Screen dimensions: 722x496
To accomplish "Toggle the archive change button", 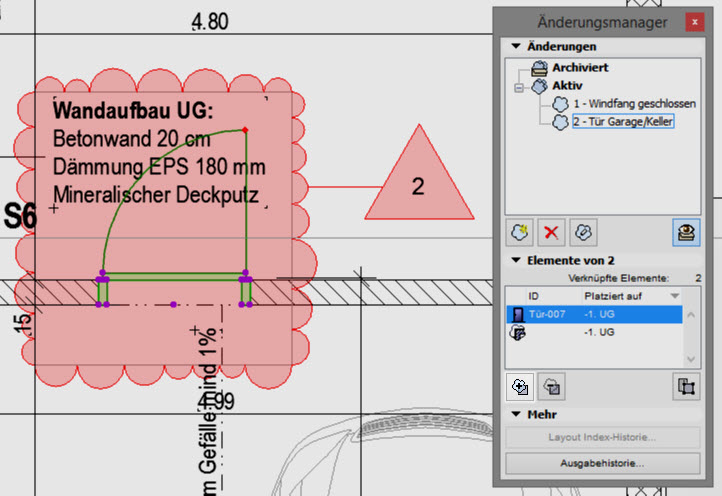I will [686, 232].
